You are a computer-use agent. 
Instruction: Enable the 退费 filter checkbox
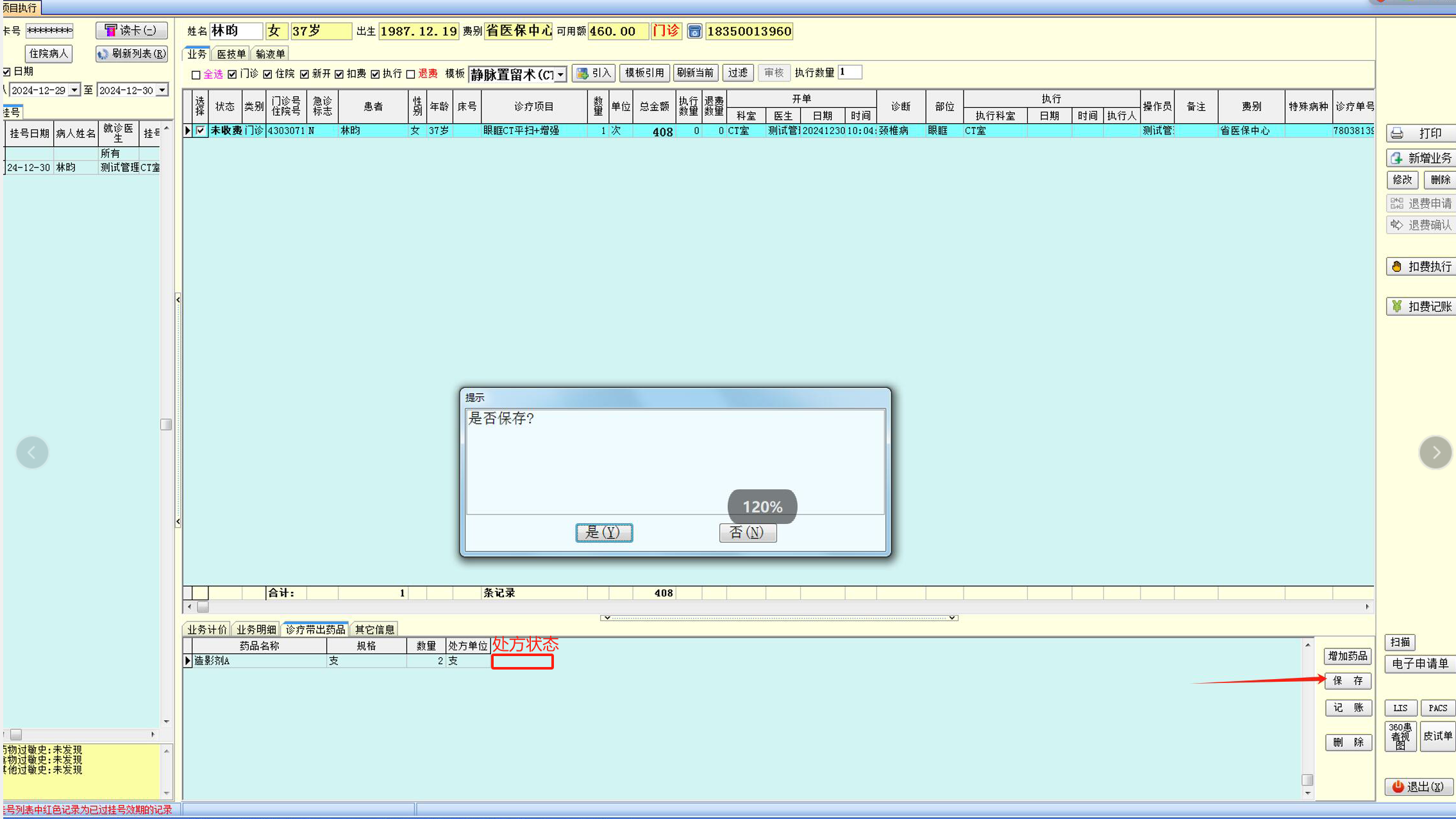click(x=410, y=74)
